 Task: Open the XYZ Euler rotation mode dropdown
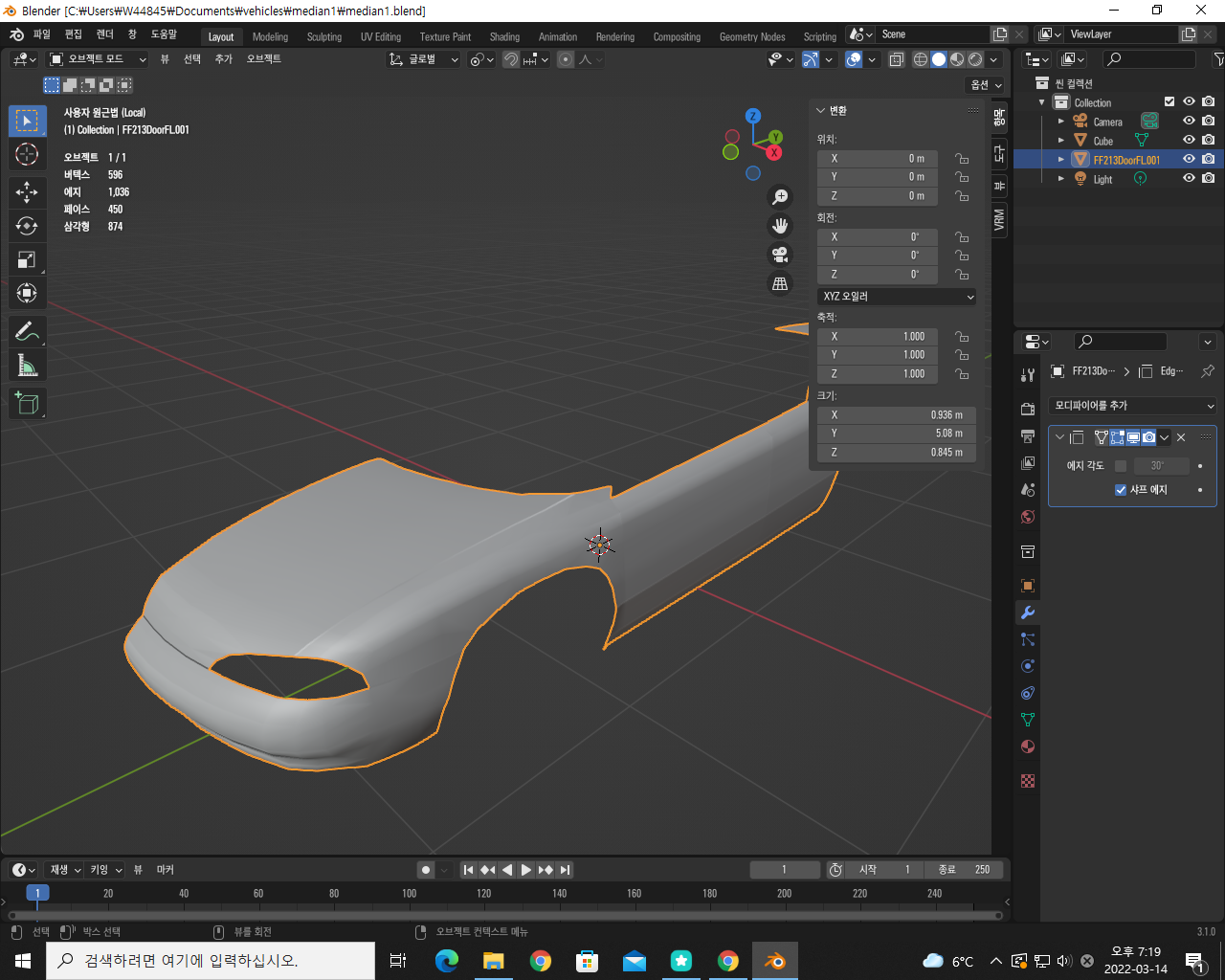pos(897,297)
